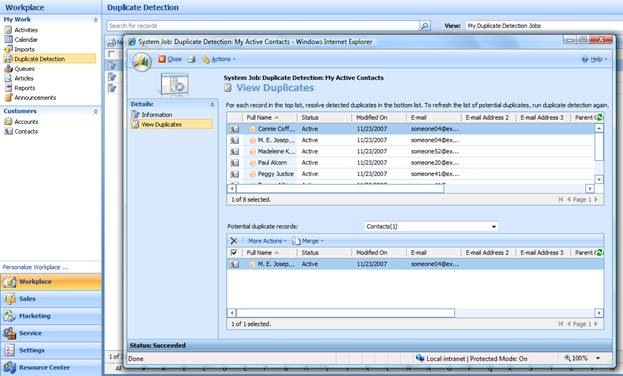Select Information under Details
Viewport: 623px width, 376px height.
click(157, 114)
